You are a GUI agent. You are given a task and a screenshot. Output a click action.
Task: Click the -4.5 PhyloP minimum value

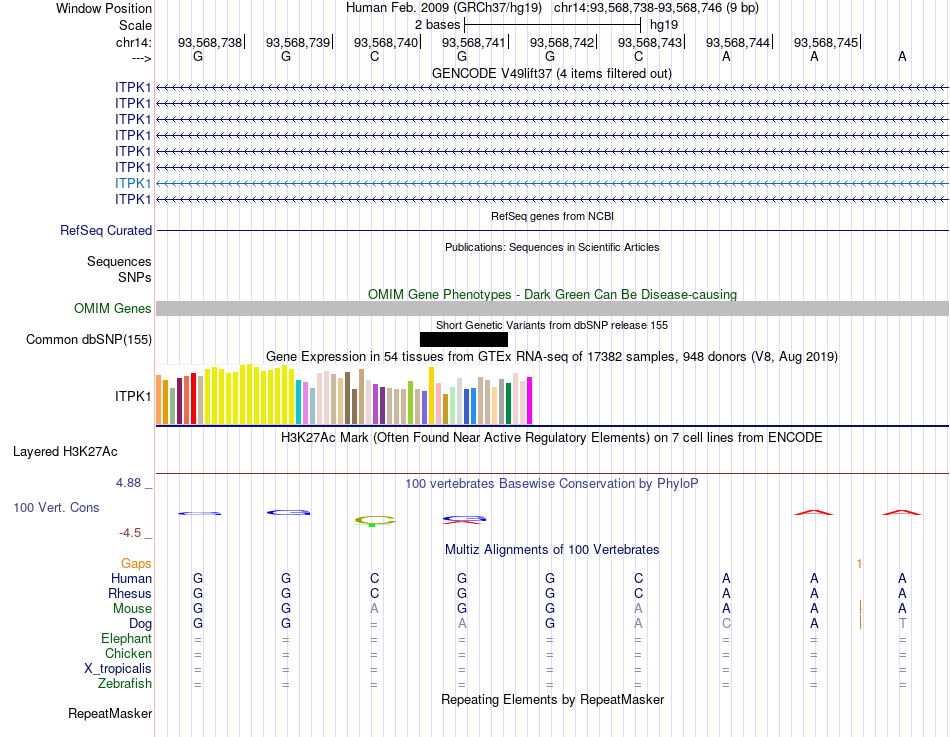pos(130,533)
